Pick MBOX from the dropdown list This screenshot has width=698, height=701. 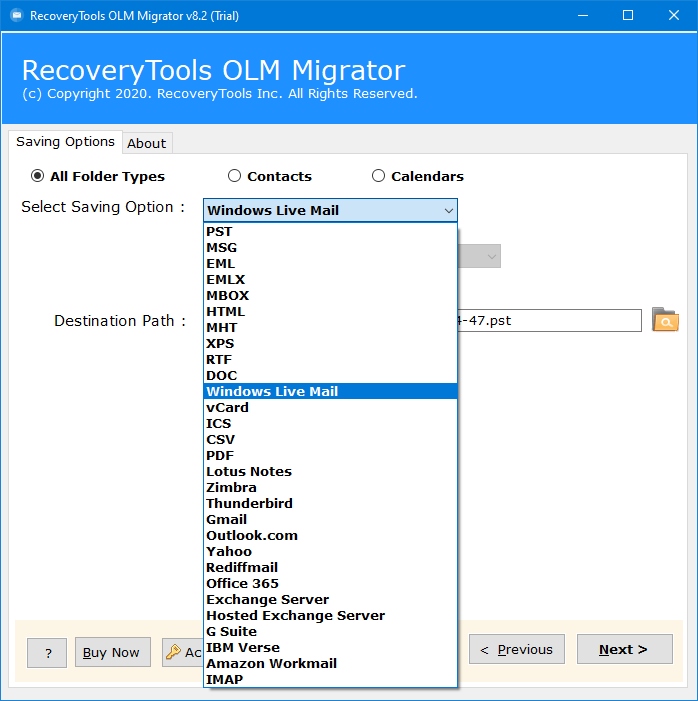pyautogui.click(x=330, y=296)
